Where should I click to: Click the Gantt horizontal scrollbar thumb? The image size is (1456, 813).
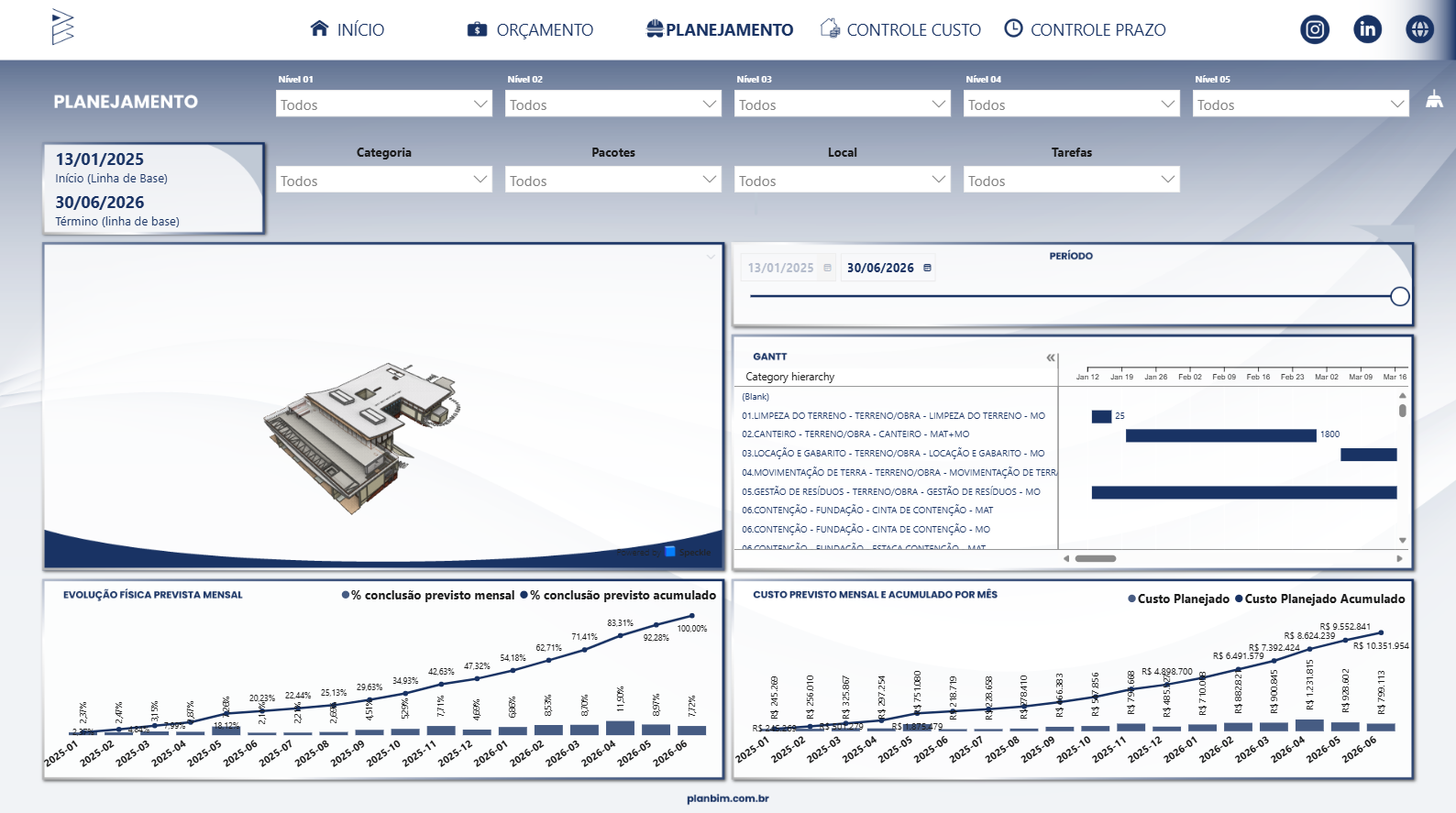1095,558
